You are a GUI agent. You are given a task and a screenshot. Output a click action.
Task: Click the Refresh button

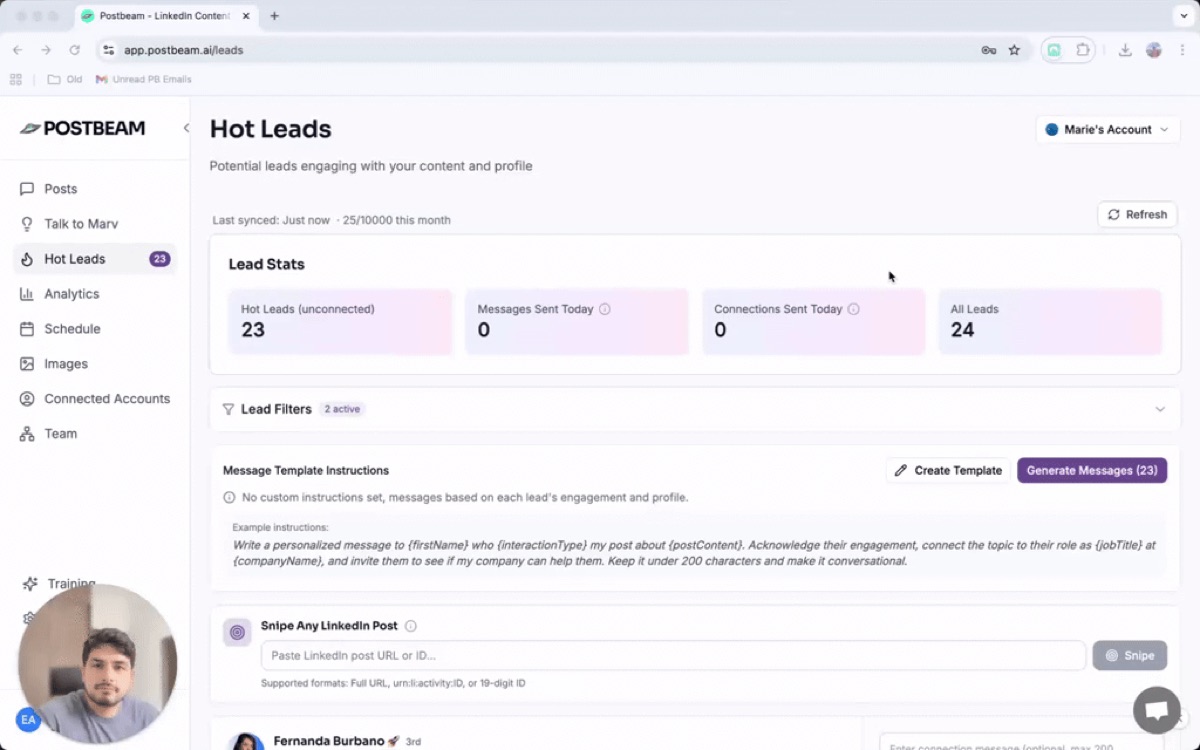point(1137,214)
